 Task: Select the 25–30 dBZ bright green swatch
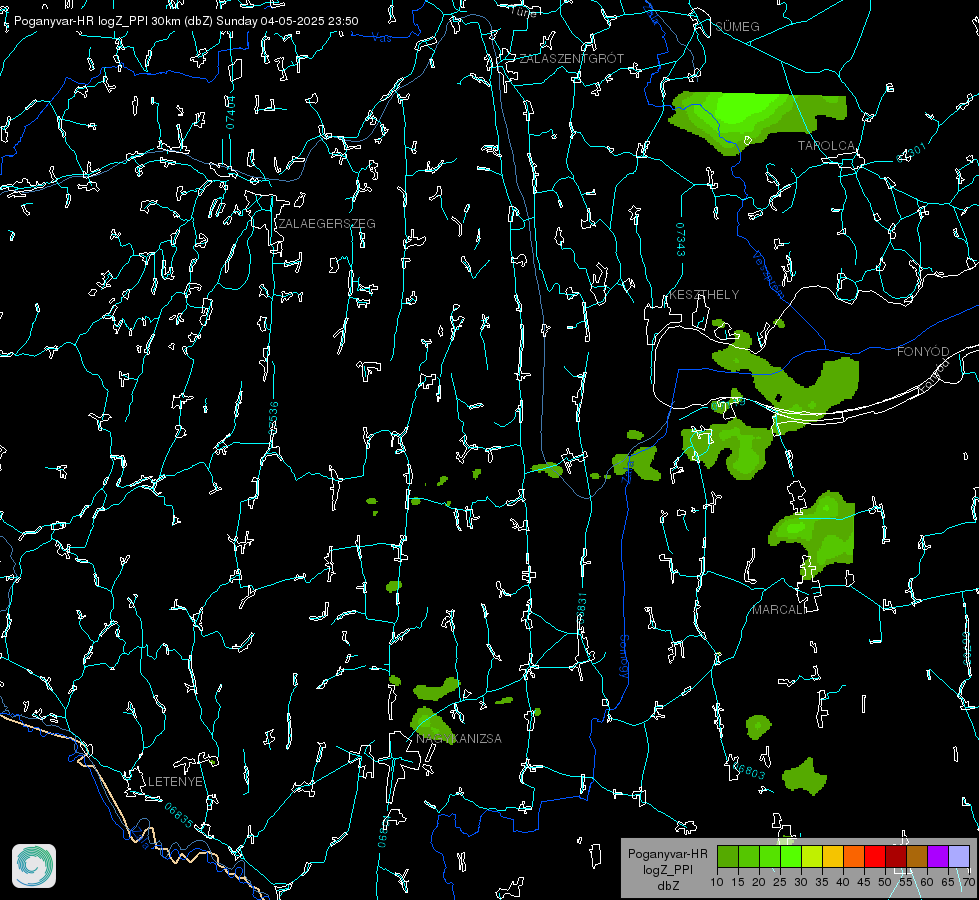click(791, 856)
